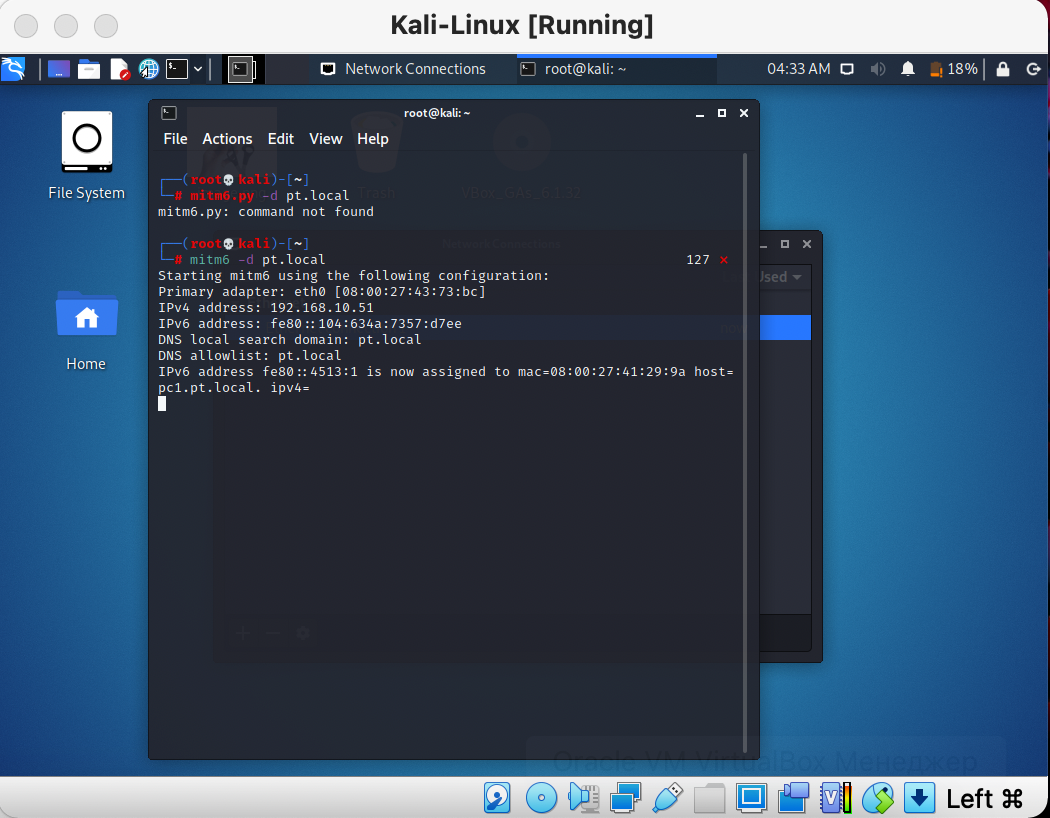Viewport: 1050px width, 818px height.
Task: Launch the text editor panel icon
Action: coord(119,69)
